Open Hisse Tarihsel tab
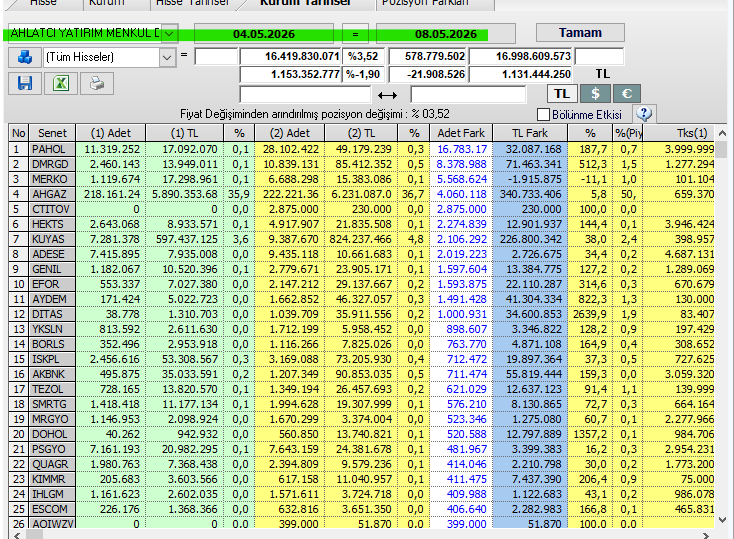The width and height of the screenshot is (734, 539). [192, 3]
